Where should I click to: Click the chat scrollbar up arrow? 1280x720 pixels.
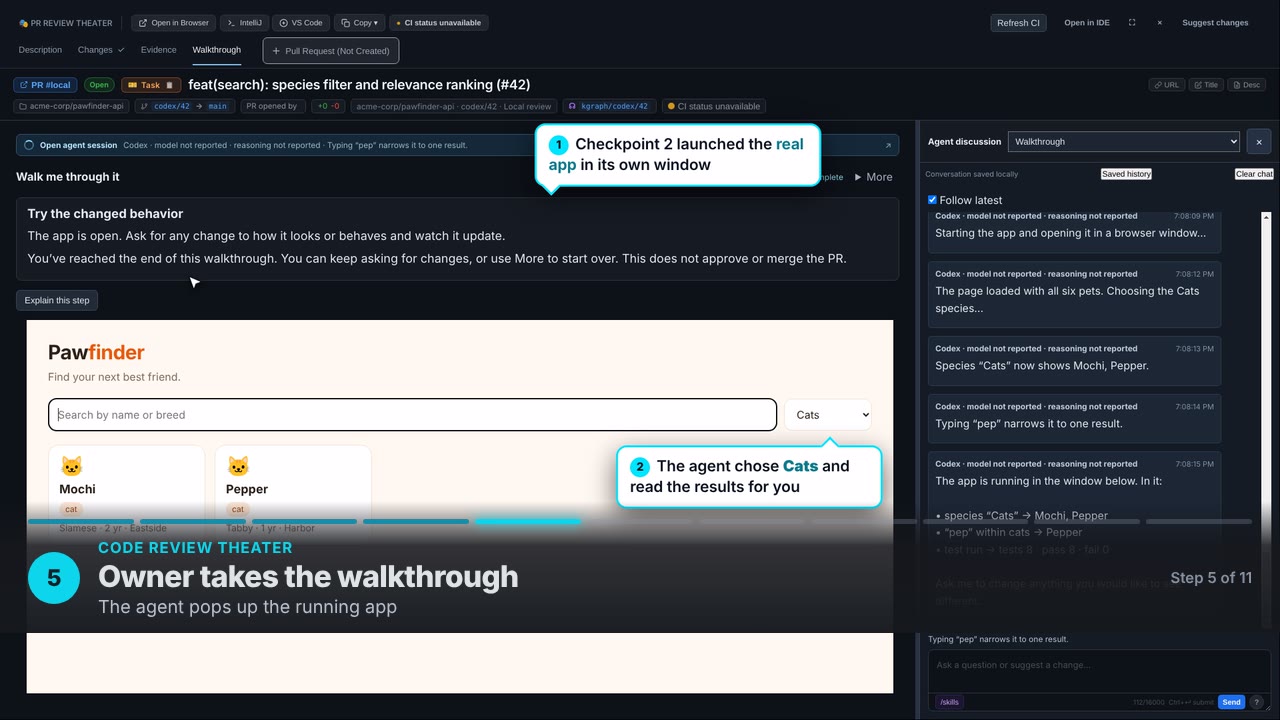tap(1266, 217)
